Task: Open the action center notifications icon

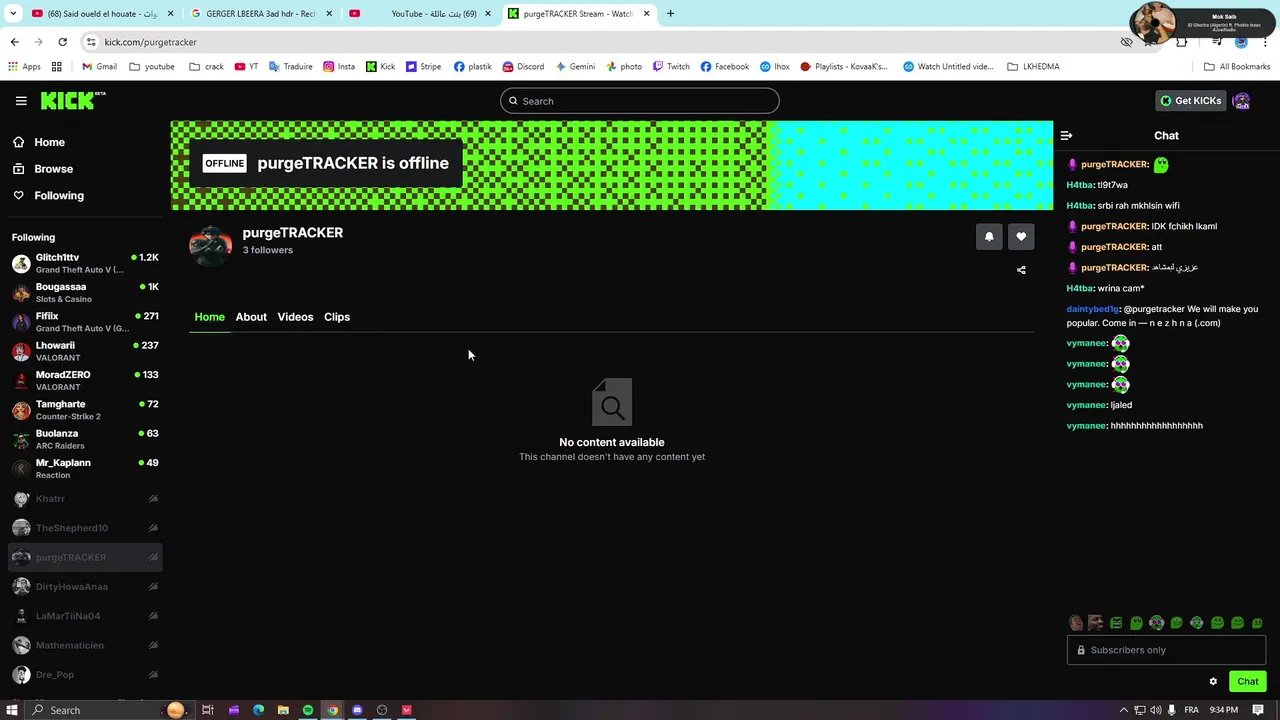Action: click(x=1259, y=710)
